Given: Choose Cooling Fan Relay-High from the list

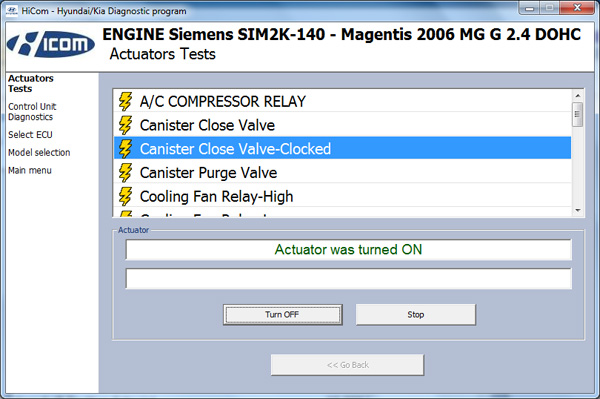Looking at the screenshot, I should tap(342, 196).
